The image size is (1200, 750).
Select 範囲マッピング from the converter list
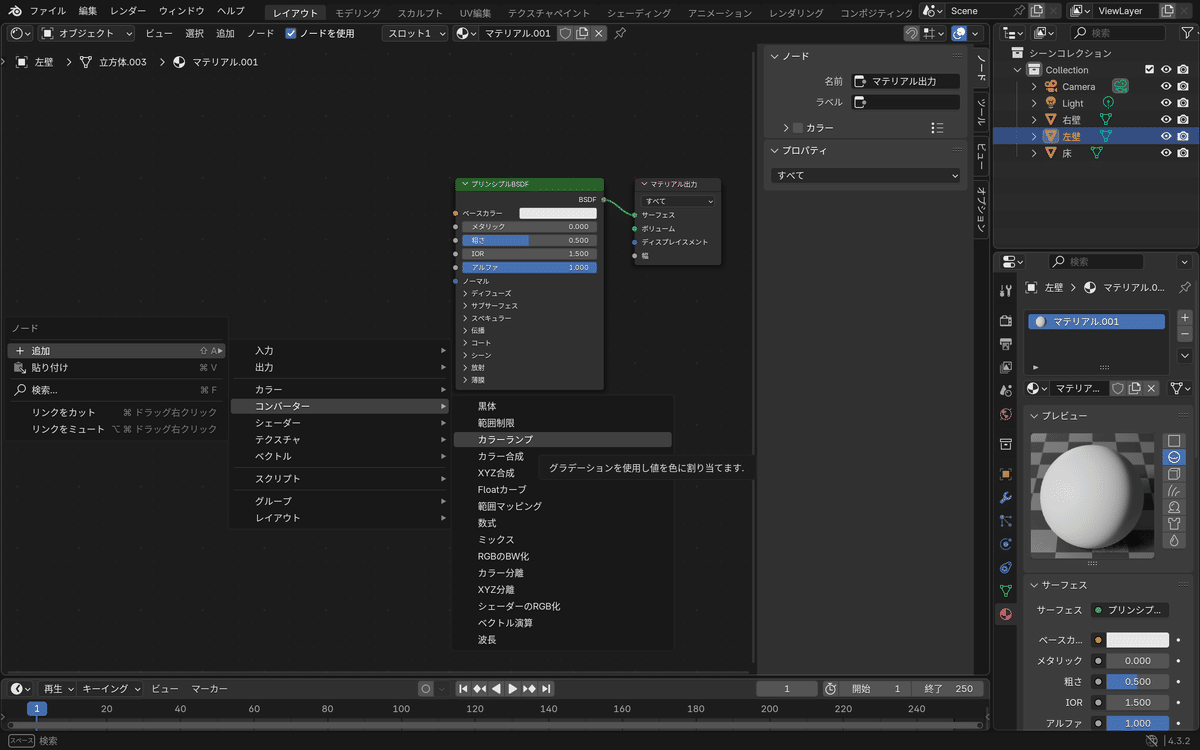click(563, 506)
